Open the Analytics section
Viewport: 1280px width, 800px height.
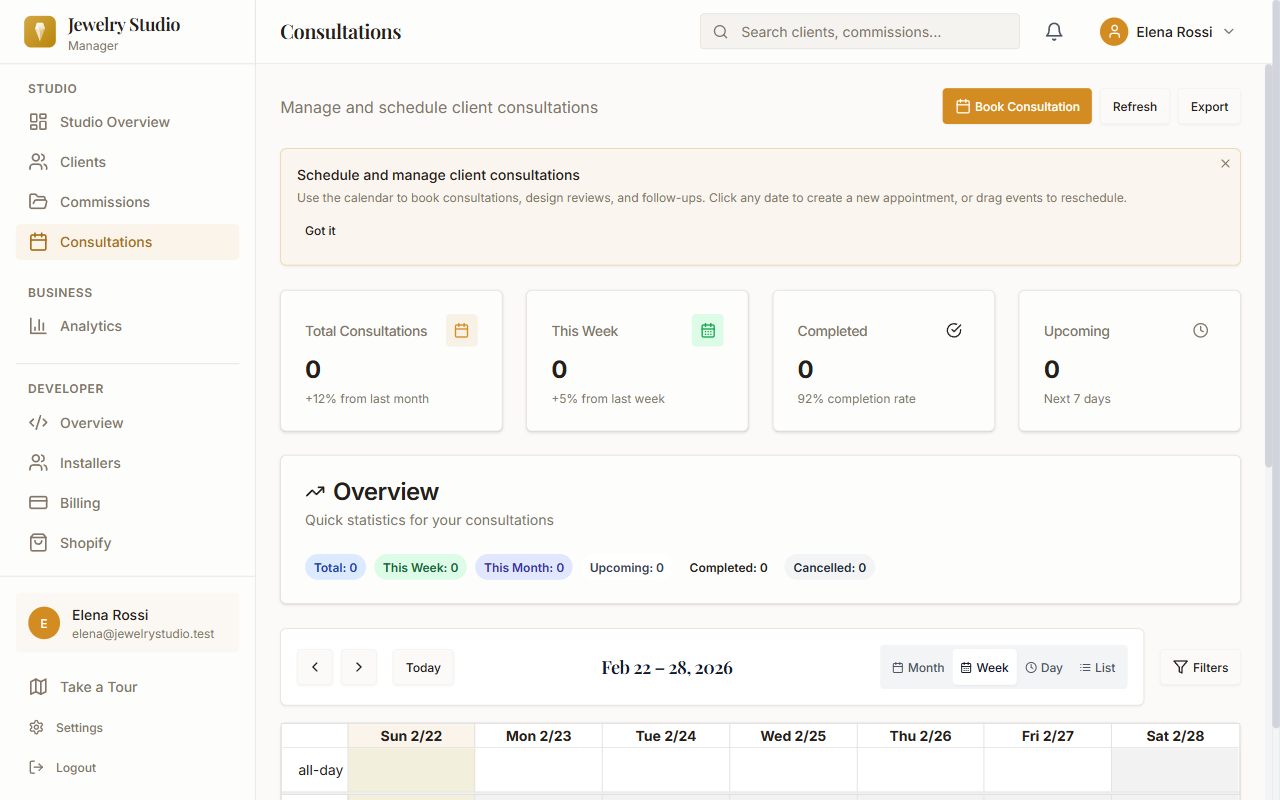91,325
